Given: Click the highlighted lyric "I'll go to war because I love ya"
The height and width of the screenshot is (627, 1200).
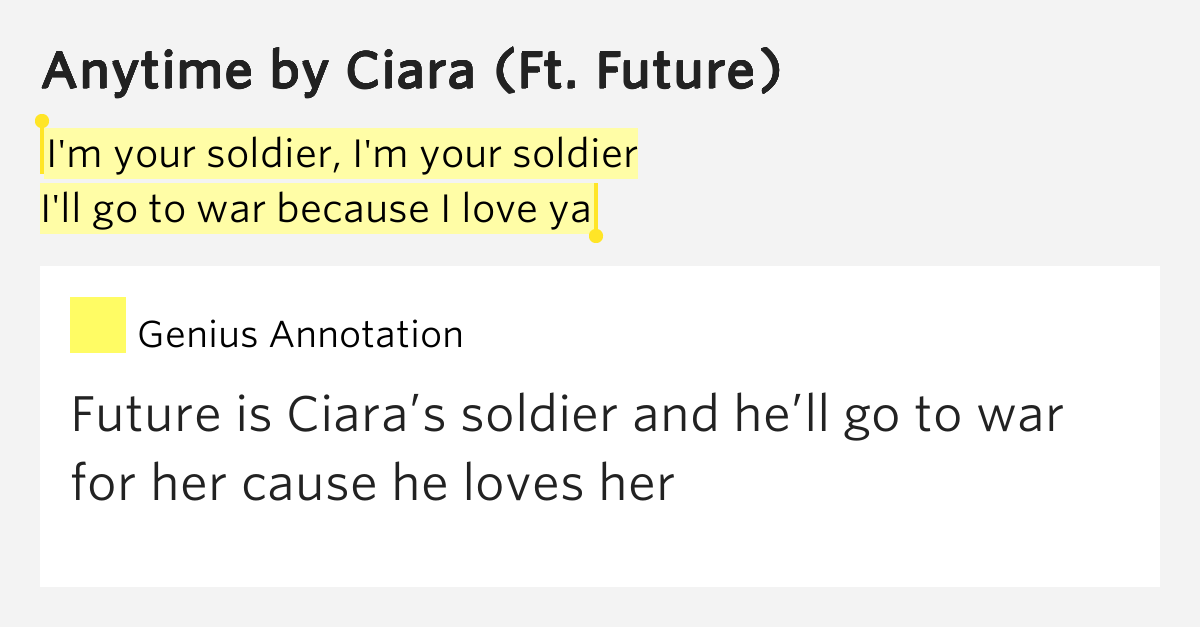Looking at the screenshot, I should point(316,209).
